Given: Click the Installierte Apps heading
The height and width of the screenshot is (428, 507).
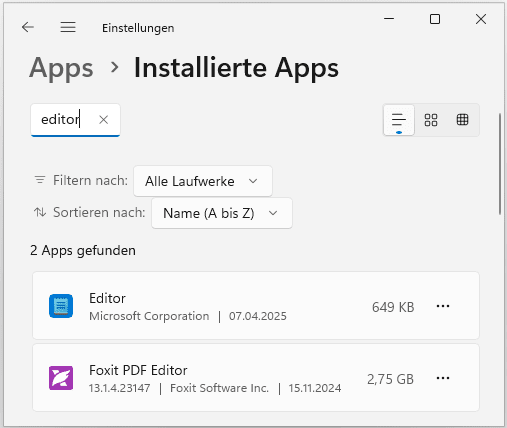Looking at the screenshot, I should click(236, 68).
